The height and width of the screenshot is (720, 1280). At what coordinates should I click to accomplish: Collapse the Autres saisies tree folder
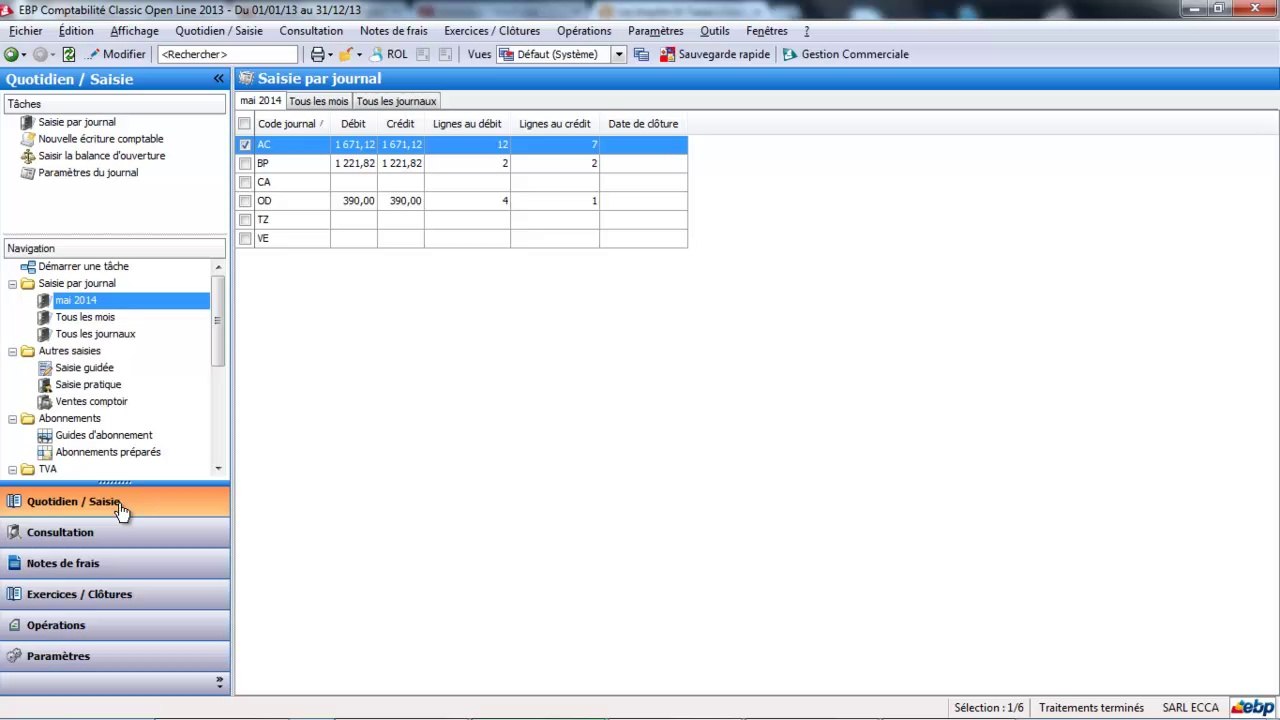pos(13,352)
